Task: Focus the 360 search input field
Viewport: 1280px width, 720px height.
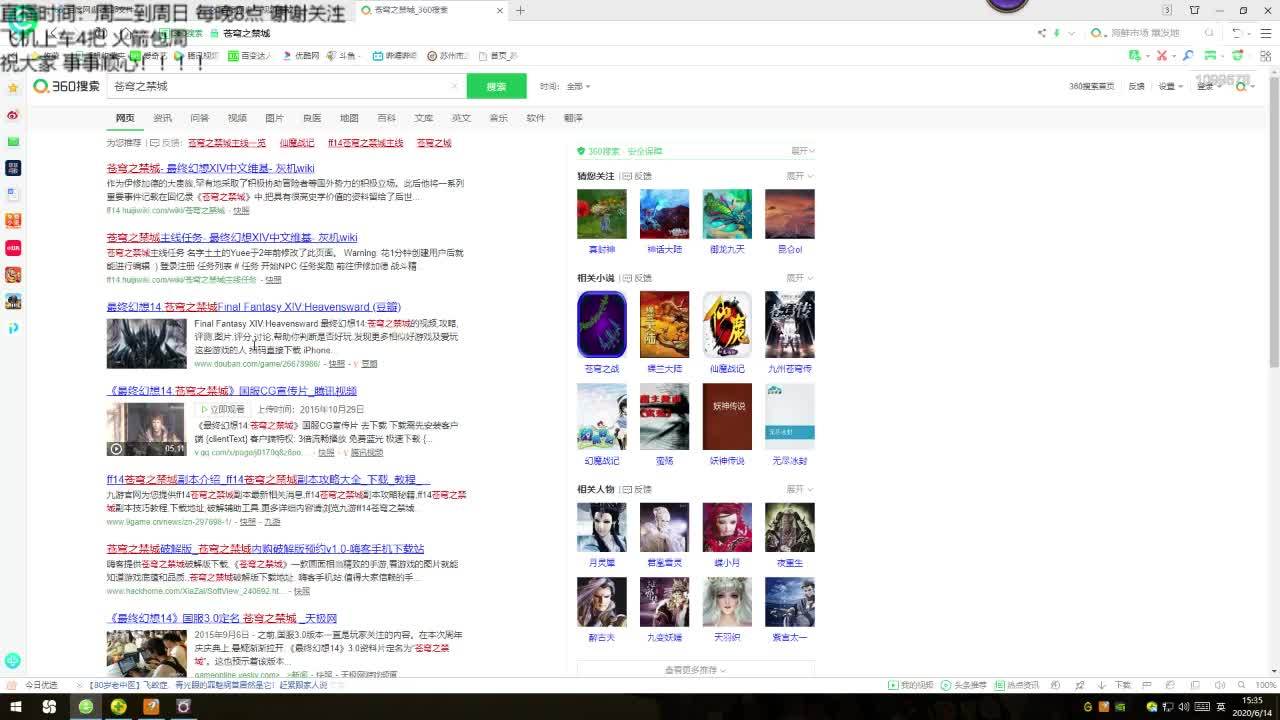Action: pyautogui.click(x=279, y=86)
